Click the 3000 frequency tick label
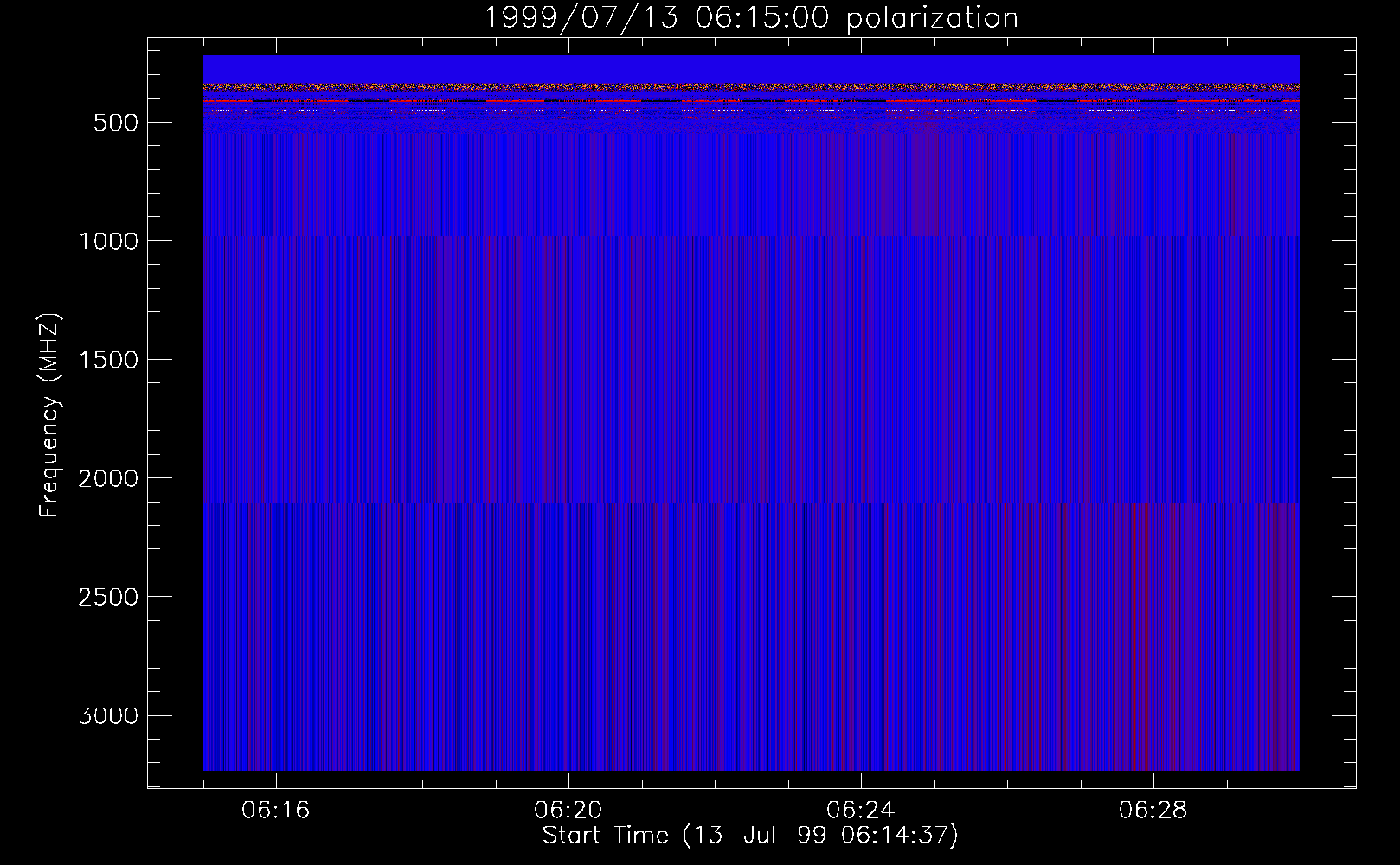This screenshot has height=865, width=1400. point(108,716)
